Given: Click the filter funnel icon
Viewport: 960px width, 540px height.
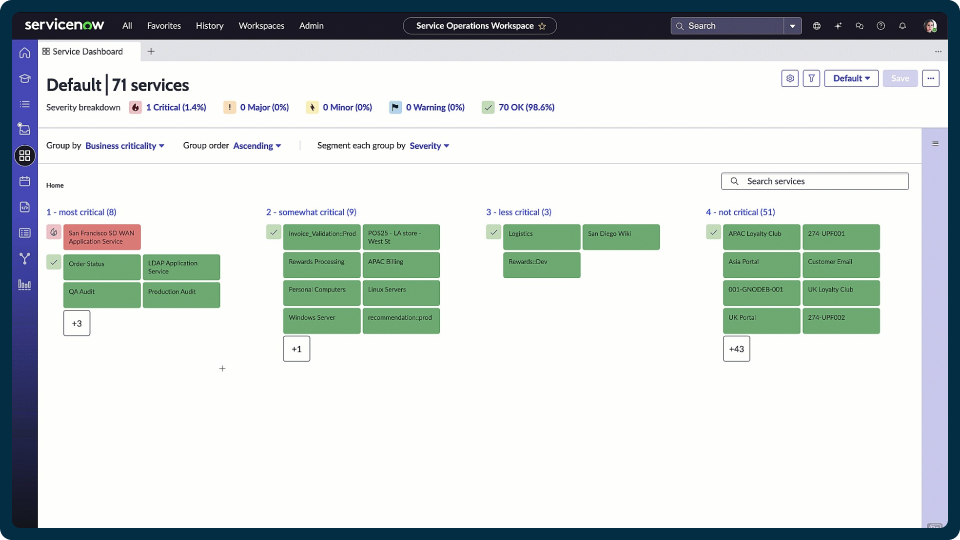Looking at the screenshot, I should pyautogui.click(x=811, y=78).
